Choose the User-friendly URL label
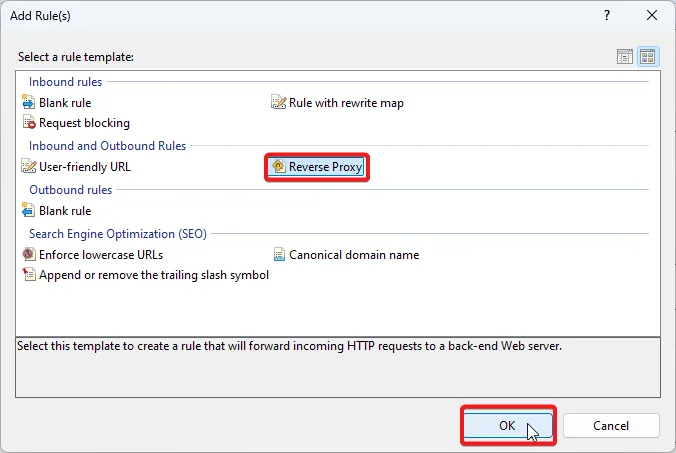This screenshot has width=676, height=453. [x=85, y=167]
